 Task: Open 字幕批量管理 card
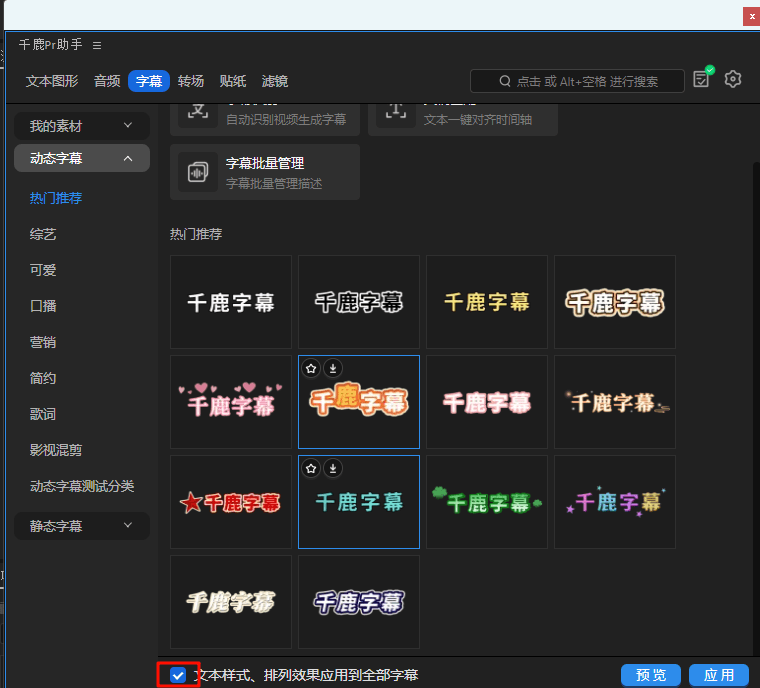[x=265, y=172]
